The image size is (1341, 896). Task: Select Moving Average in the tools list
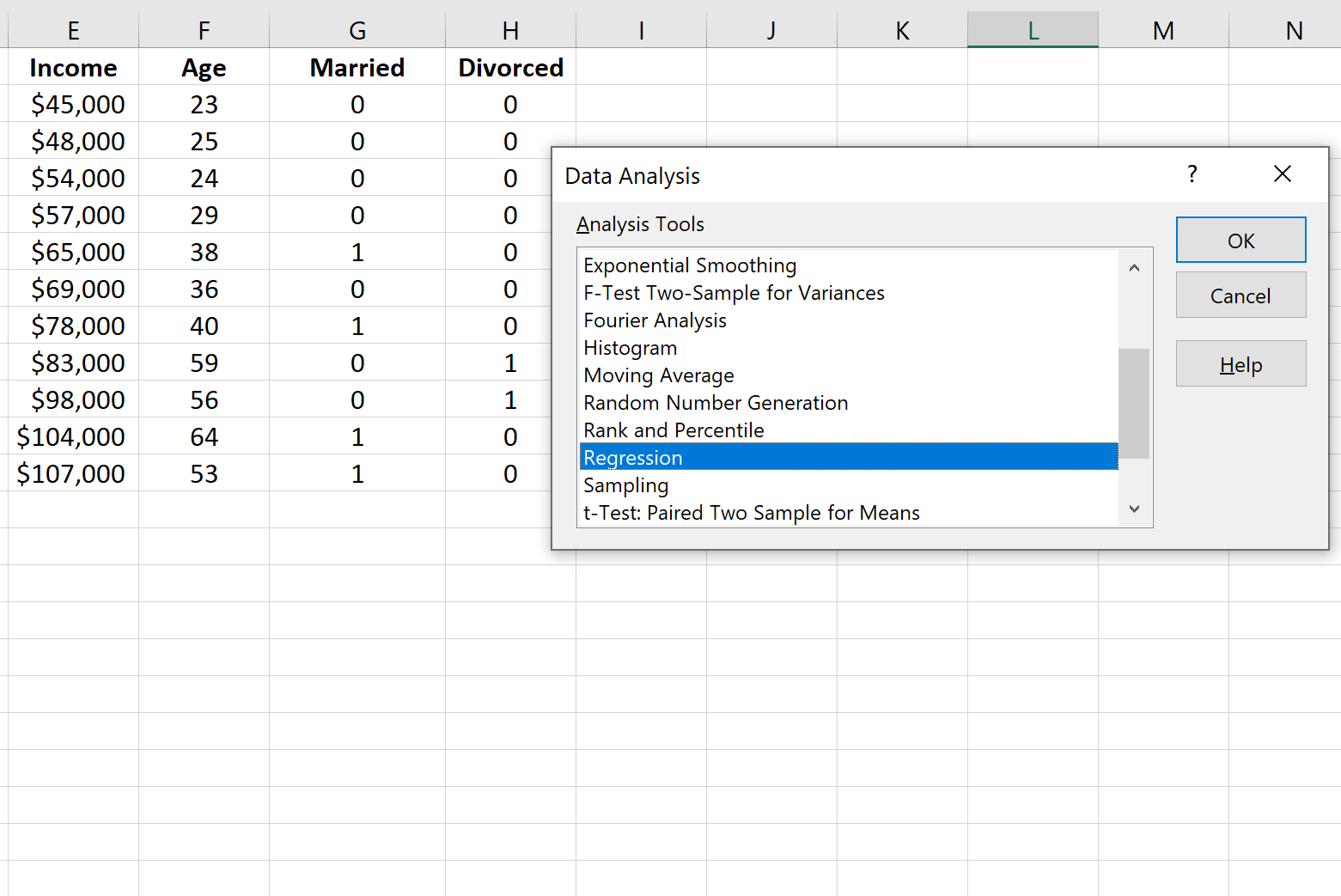[x=658, y=375]
